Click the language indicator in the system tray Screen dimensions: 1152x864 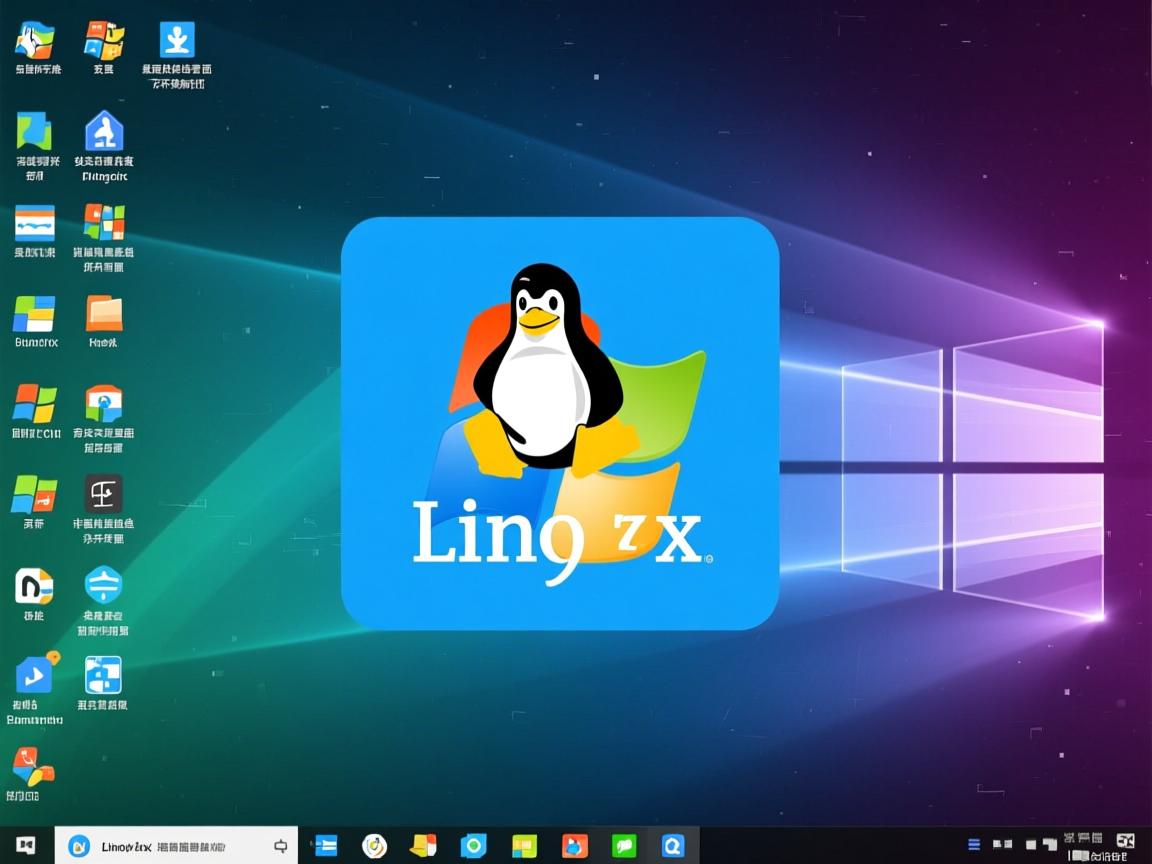[x=1127, y=843]
